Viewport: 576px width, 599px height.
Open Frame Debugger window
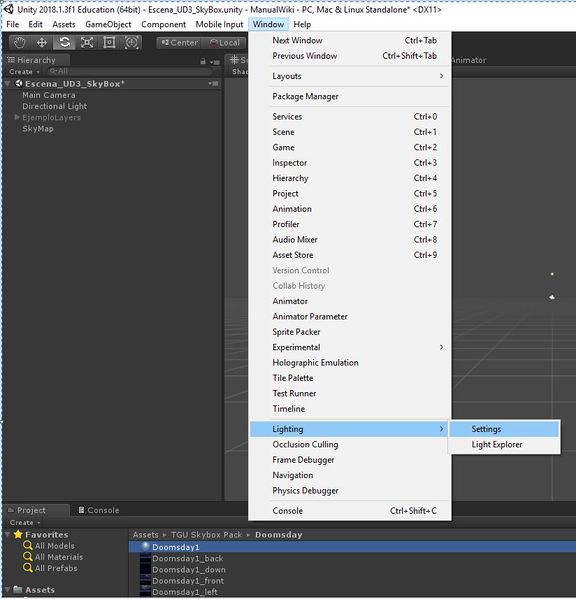point(350,460)
